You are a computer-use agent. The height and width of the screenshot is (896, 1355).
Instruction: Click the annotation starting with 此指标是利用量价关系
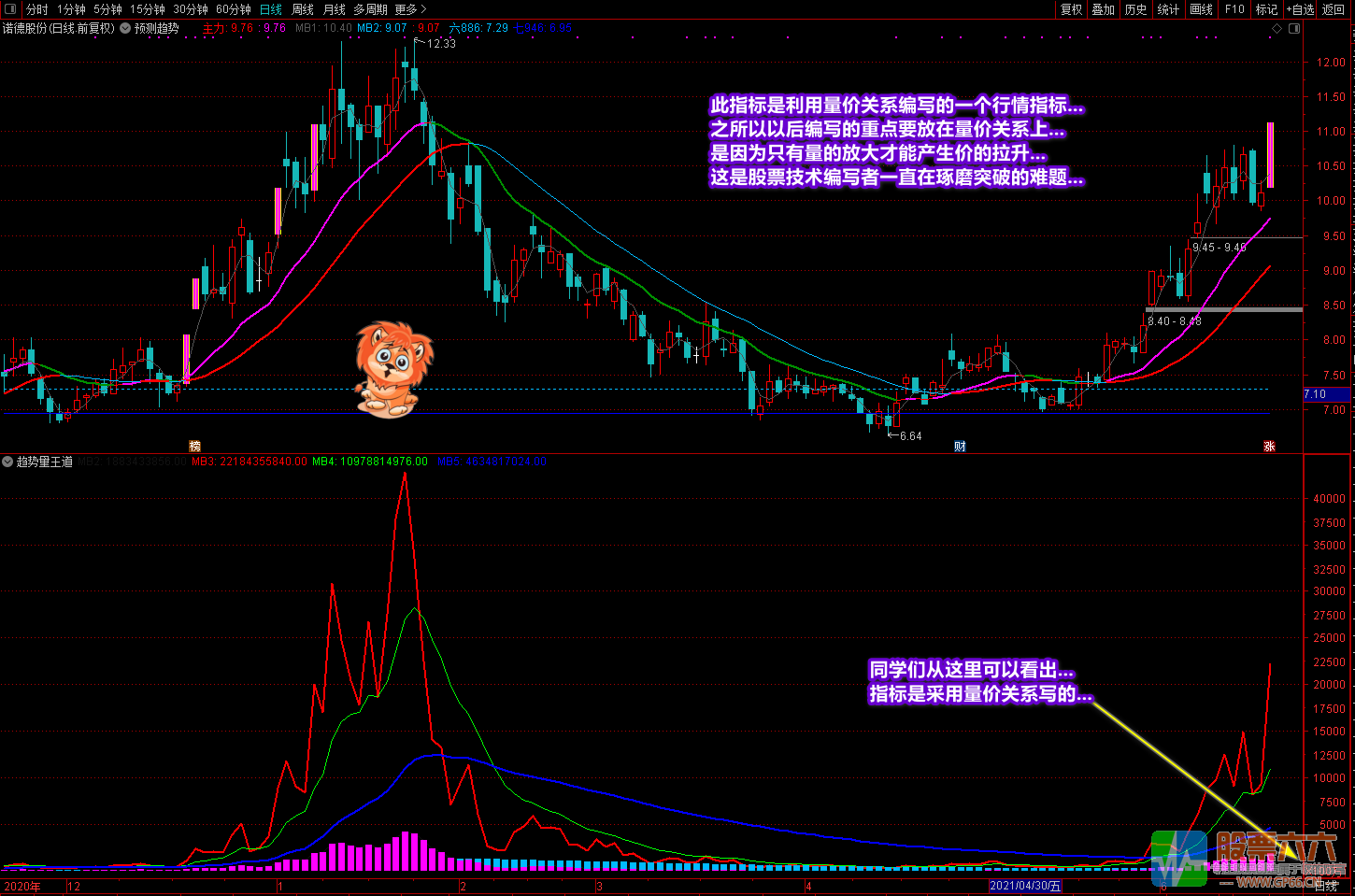(x=897, y=141)
